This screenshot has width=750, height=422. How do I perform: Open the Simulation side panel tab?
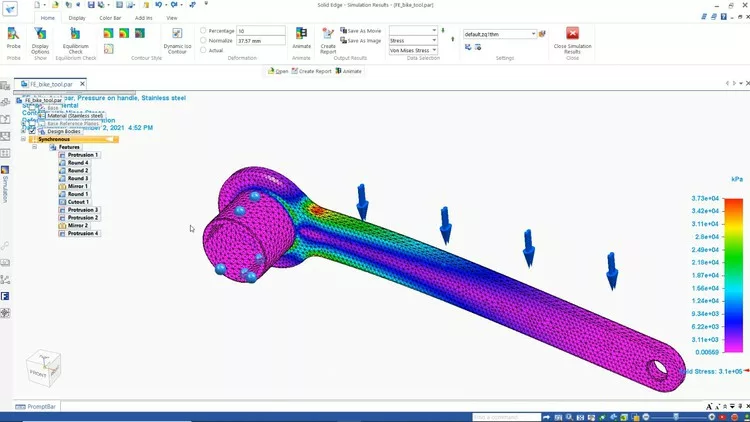(5, 184)
